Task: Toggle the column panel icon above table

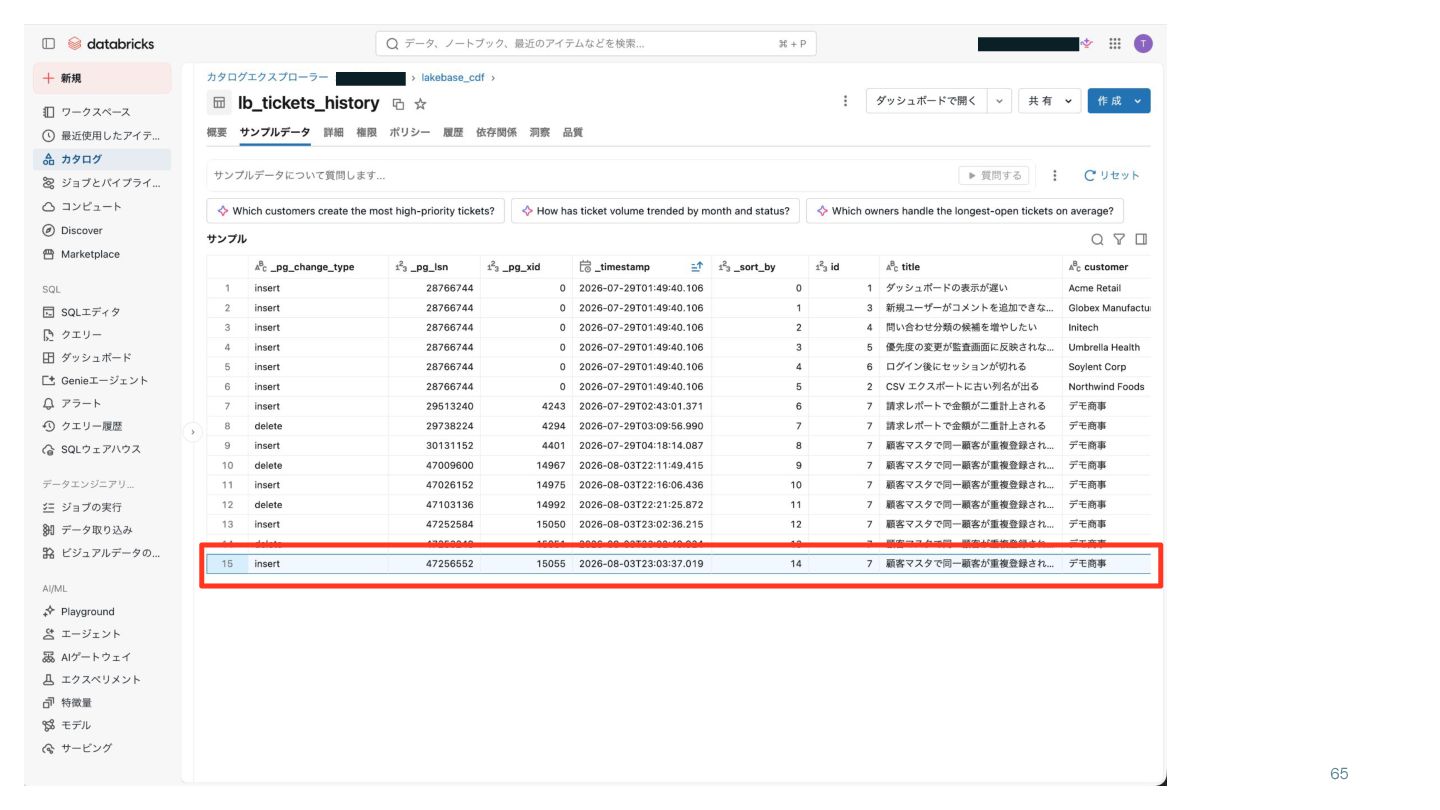Action: [x=1141, y=239]
